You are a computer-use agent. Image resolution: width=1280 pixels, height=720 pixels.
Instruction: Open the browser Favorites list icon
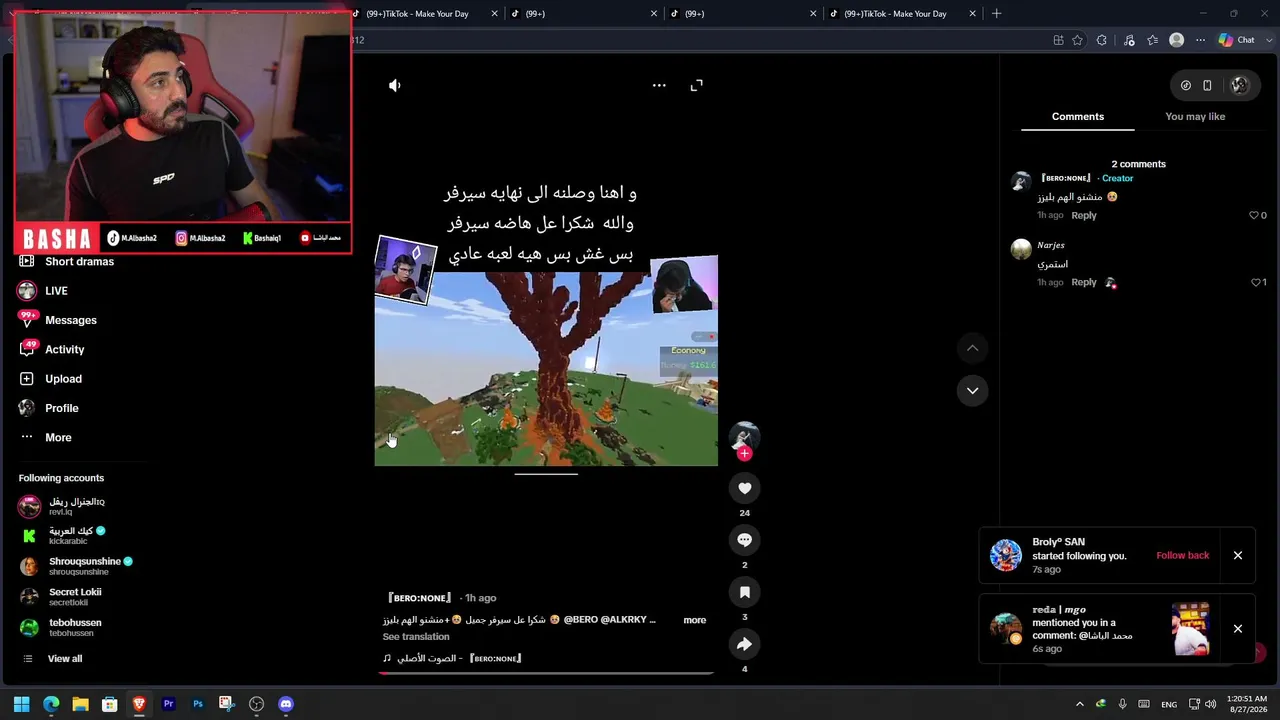pyautogui.click(x=1153, y=40)
